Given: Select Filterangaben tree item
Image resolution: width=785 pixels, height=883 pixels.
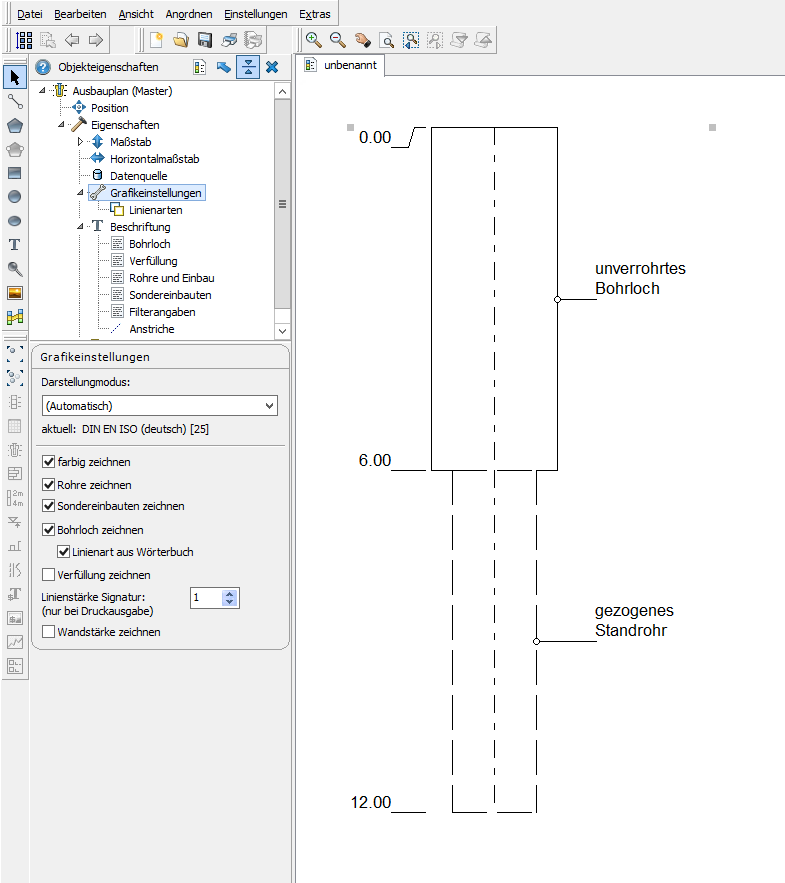Looking at the screenshot, I should tap(162, 312).
